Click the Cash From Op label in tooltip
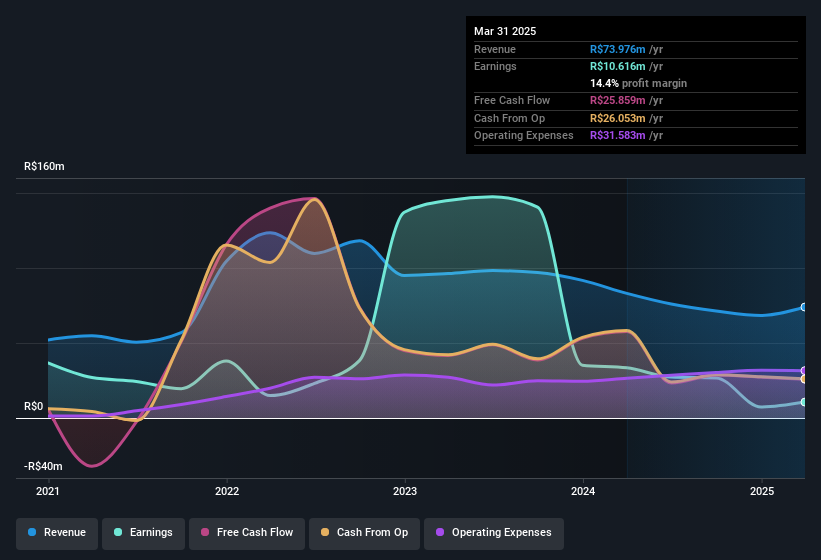 click(509, 118)
